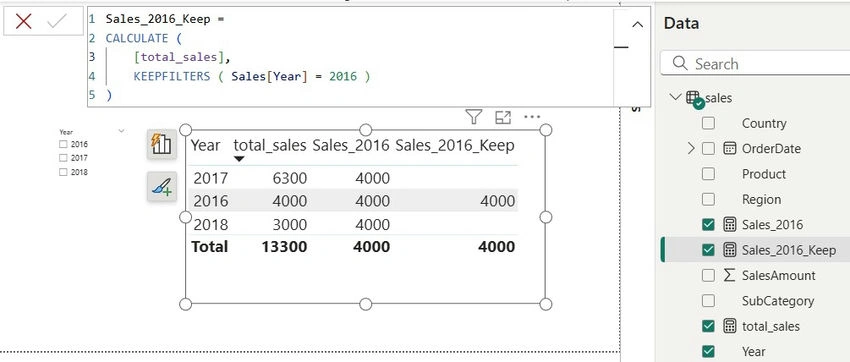
Task: Cancel the formula edit with the X icon
Action: (23, 22)
